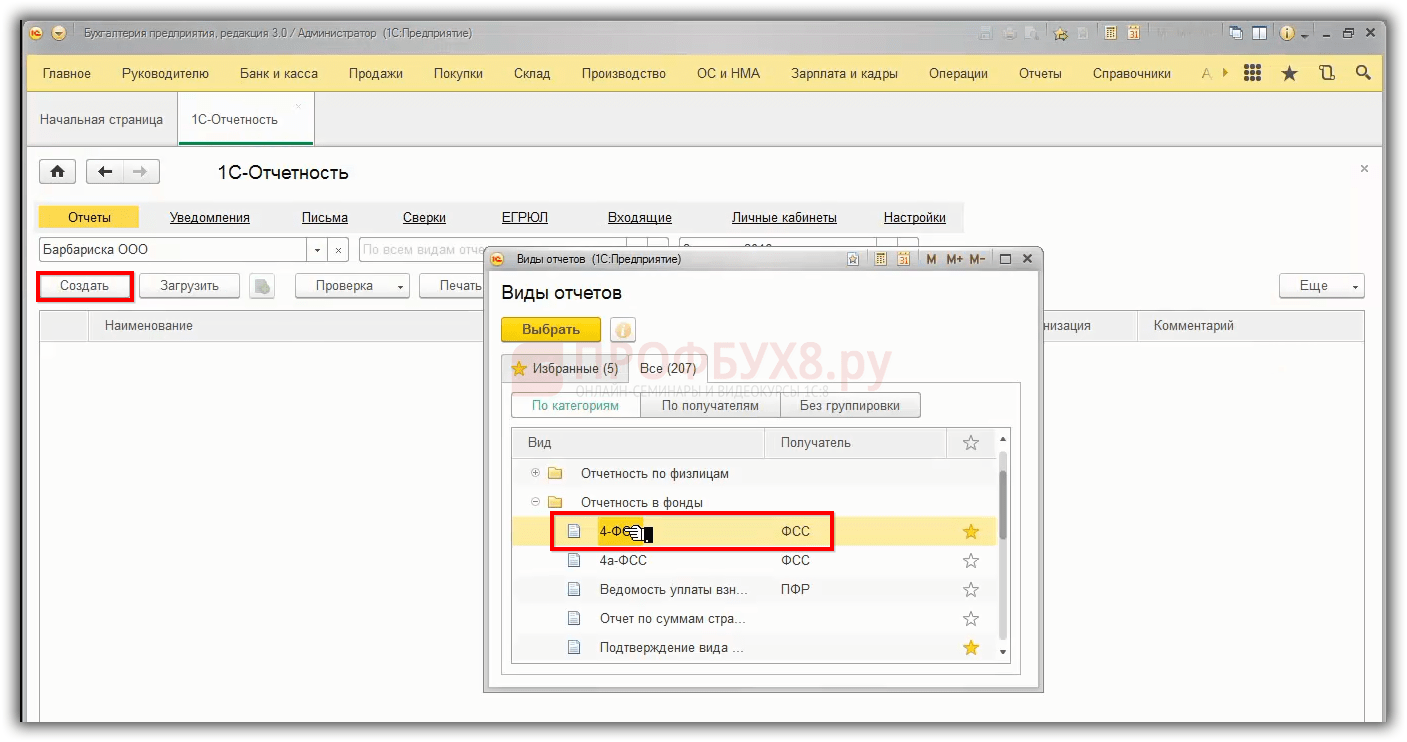Open the Проверка dropdown button
Image resolution: width=1407 pixels, height=742 pixels.
pyautogui.click(x=352, y=286)
